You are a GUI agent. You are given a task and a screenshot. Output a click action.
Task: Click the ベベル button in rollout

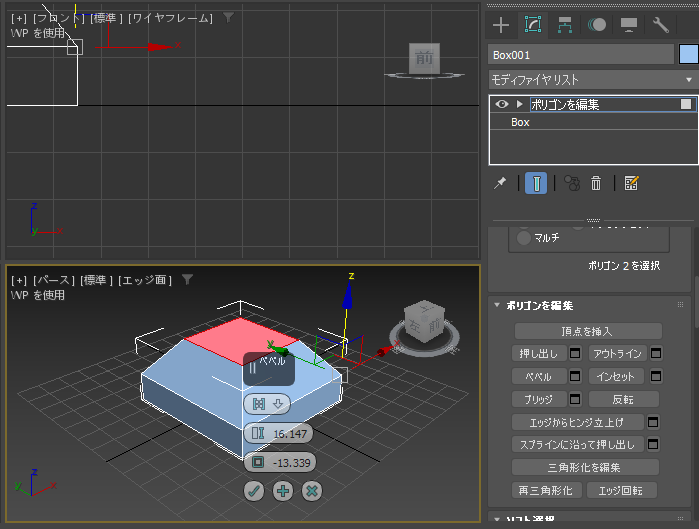pos(539,377)
